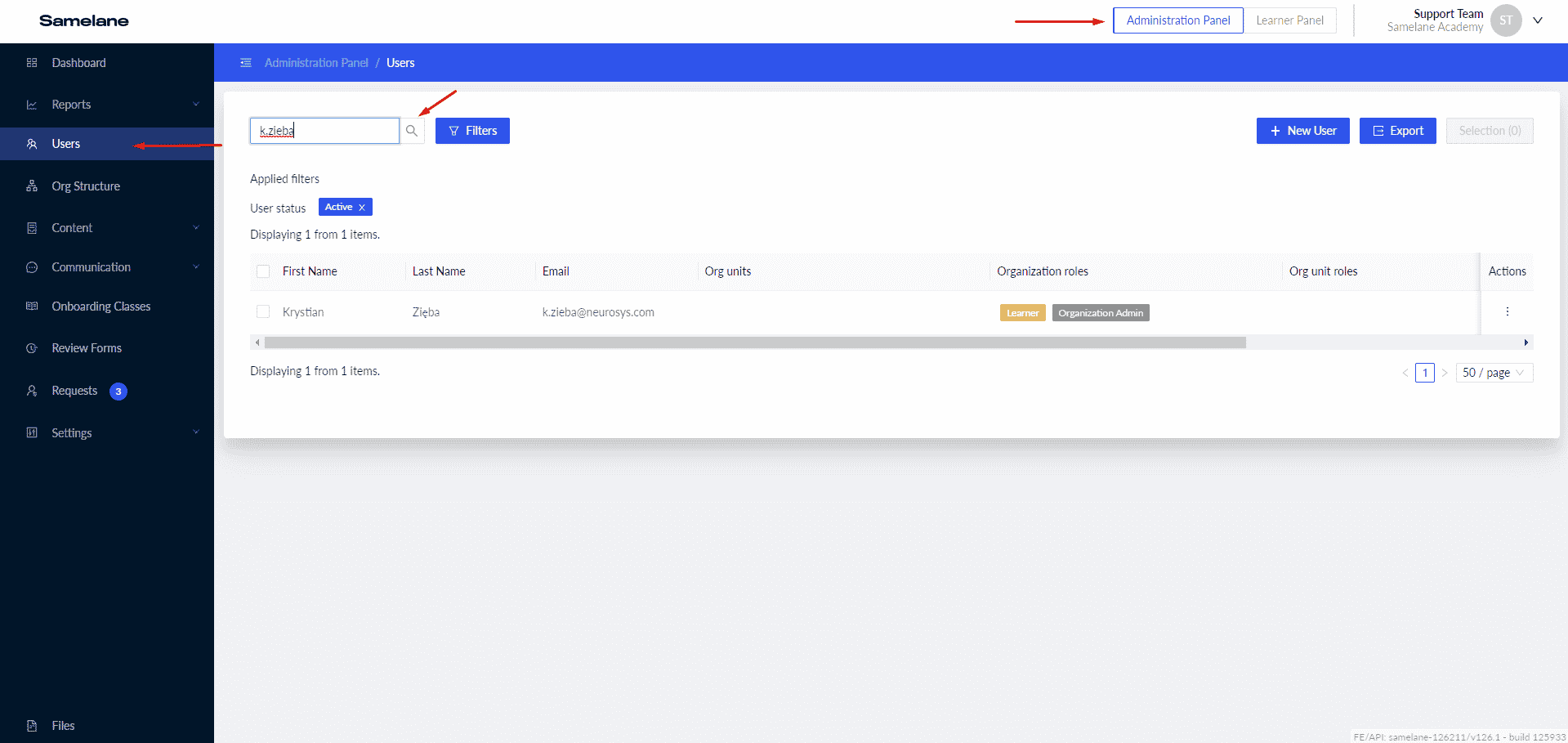Screen dimensions: 1568x743
Task: Click the Org Structure hierarchy icon
Action: [x=32, y=186]
